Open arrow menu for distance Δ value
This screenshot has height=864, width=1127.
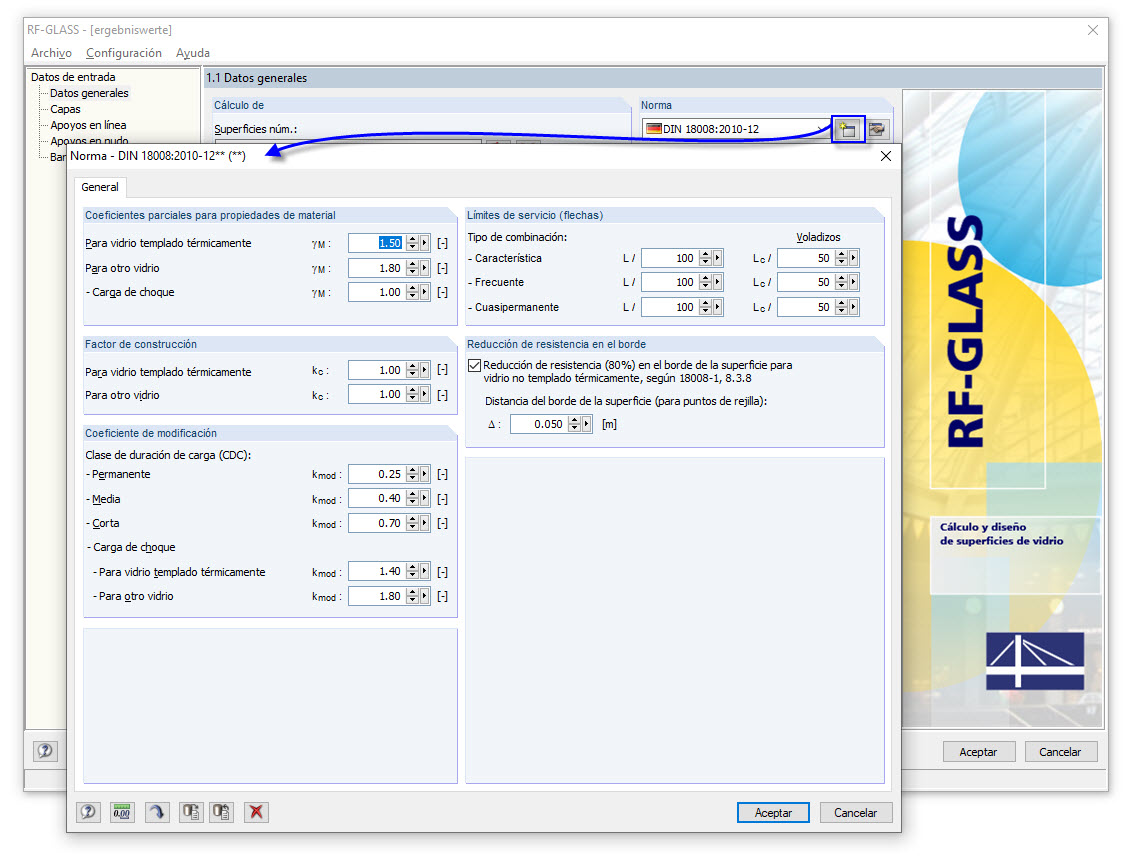[586, 424]
